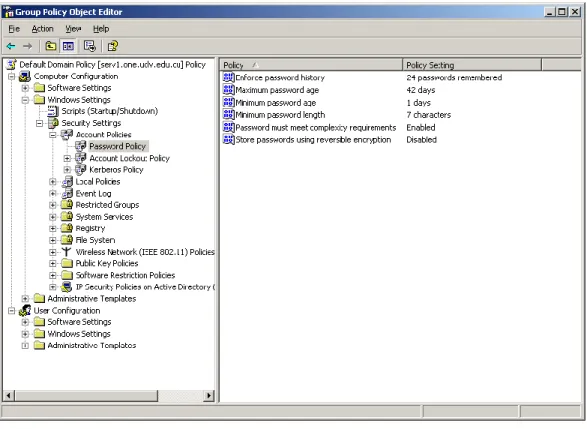587x429 pixels.
Task: Collapse the Computer Configuration node
Action: pyautogui.click(x=12, y=76)
